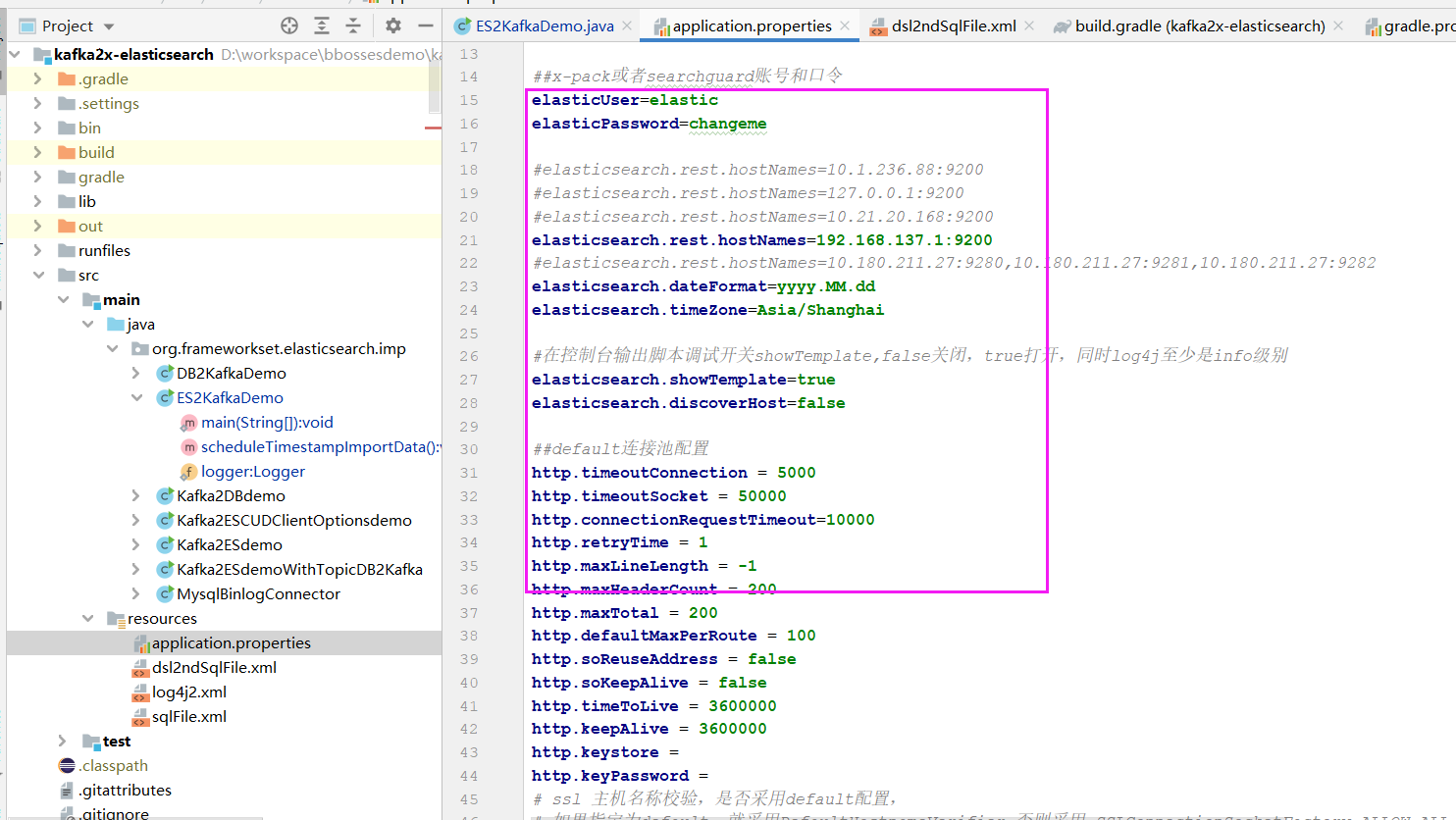Select the out folder icon
Screen dimensions: 1456x820
tap(67, 226)
